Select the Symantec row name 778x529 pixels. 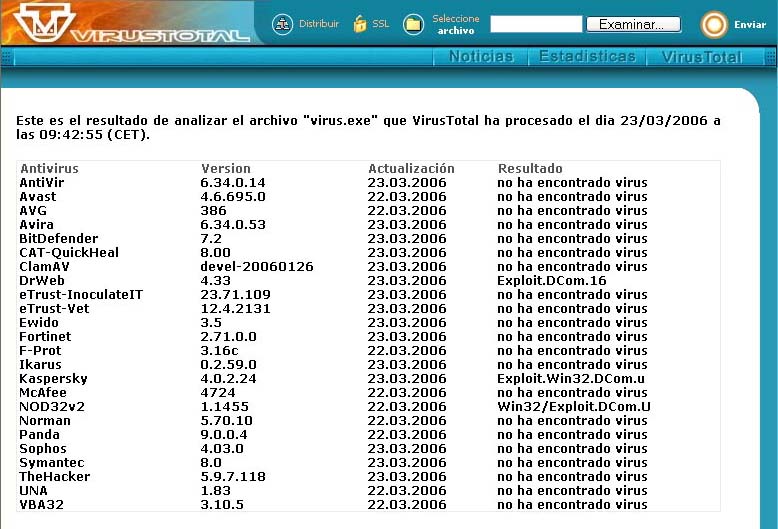click(x=52, y=463)
